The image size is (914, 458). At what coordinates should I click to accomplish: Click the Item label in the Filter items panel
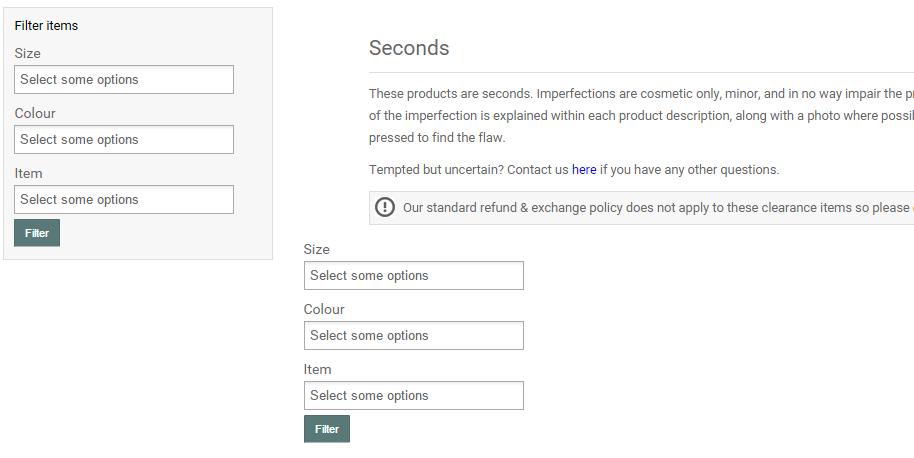(29, 174)
